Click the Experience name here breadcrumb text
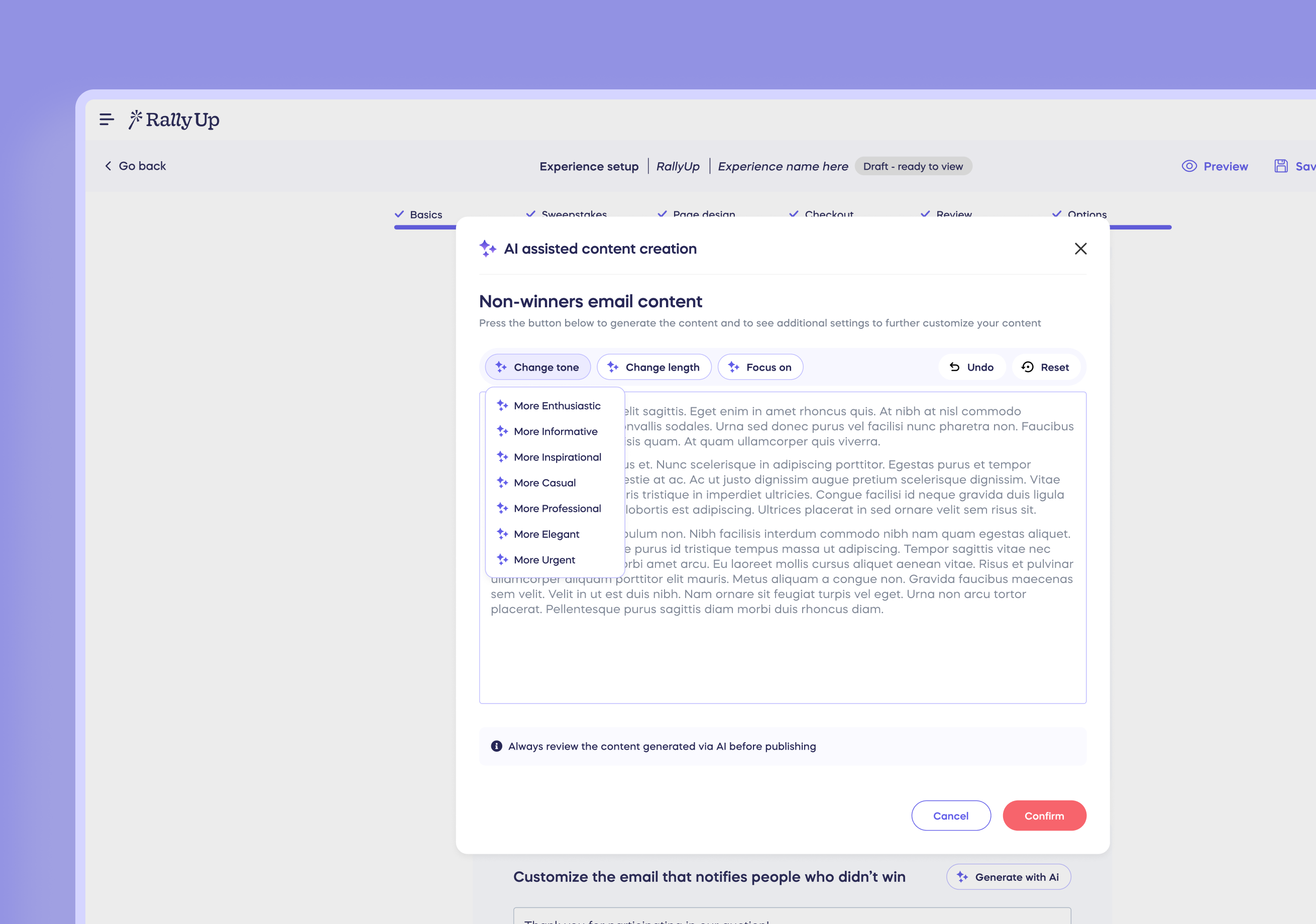Screen dimensions: 1316x924 [x=783, y=166]
